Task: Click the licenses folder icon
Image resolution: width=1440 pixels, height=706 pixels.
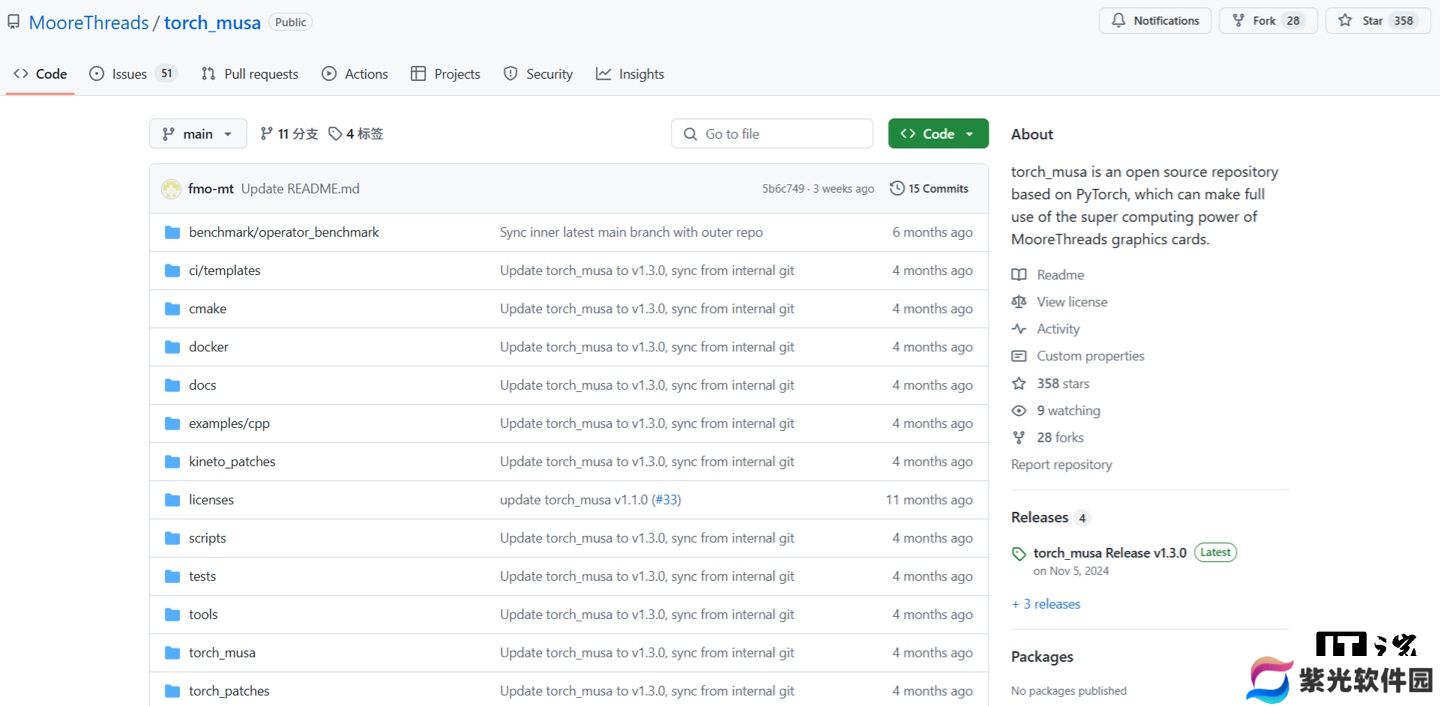Action: [172, 500]
